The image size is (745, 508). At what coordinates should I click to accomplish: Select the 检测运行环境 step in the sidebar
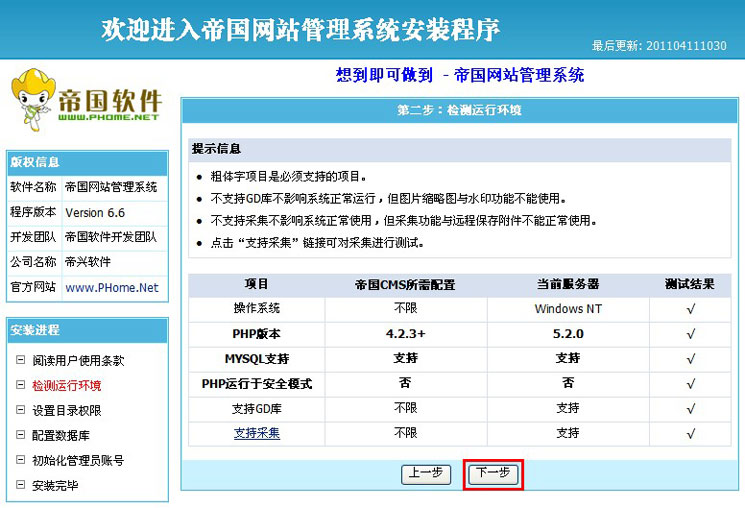click(x=66, y=385)
